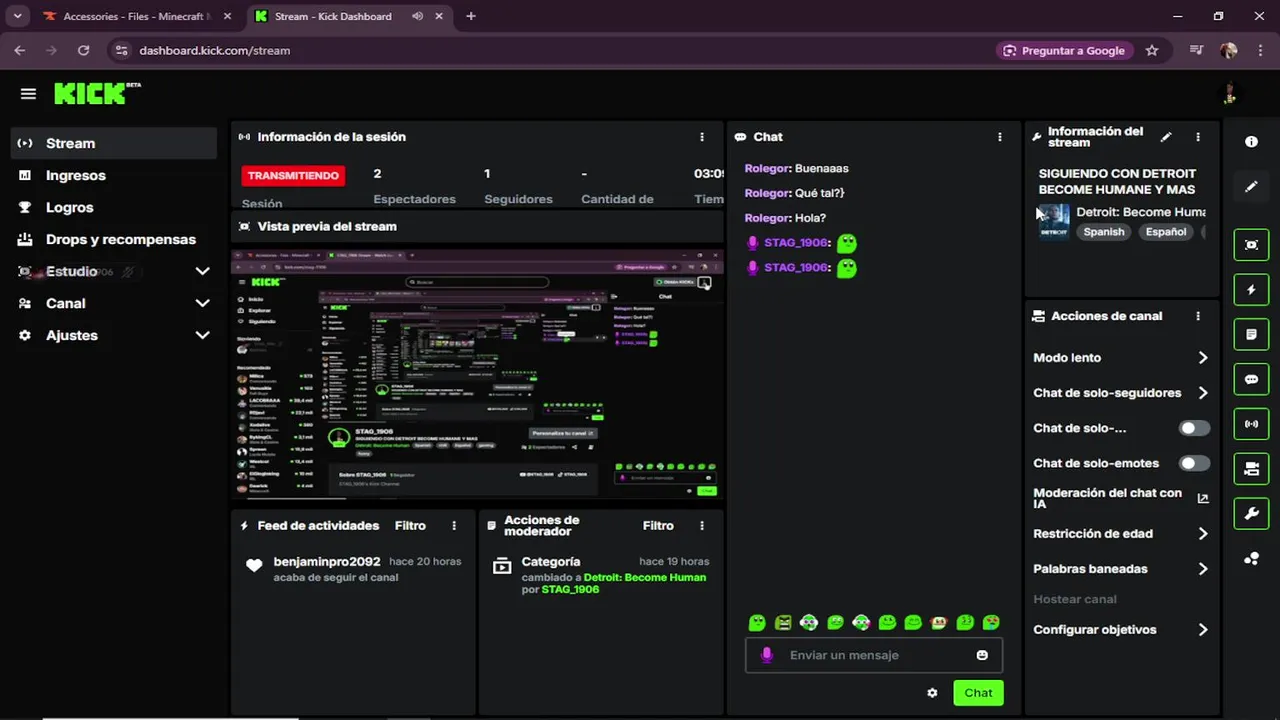Image resolution: width=1280 pixels, height=720 pixels.
Task: Open the Detroit: Become Human category link
Action: 644,577
